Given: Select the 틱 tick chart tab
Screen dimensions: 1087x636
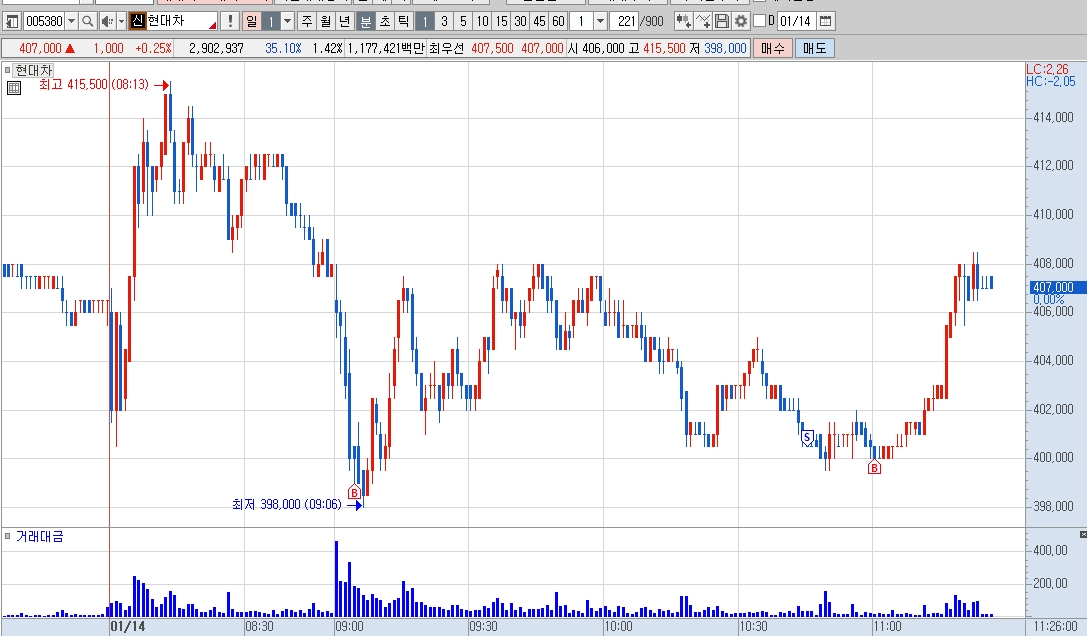Looking at the screenshot, I should 403,22.
